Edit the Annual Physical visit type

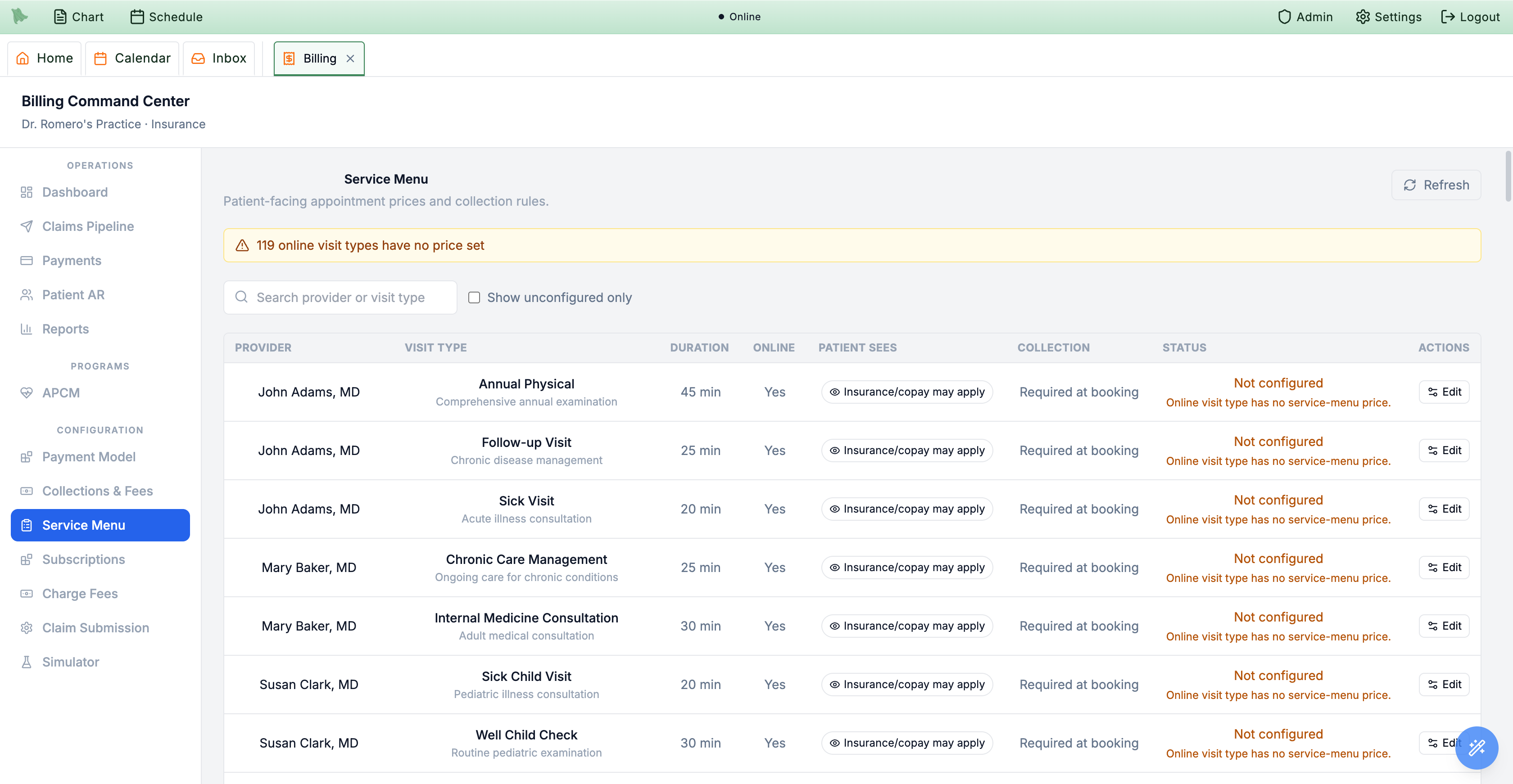[x=1444, y=392]
